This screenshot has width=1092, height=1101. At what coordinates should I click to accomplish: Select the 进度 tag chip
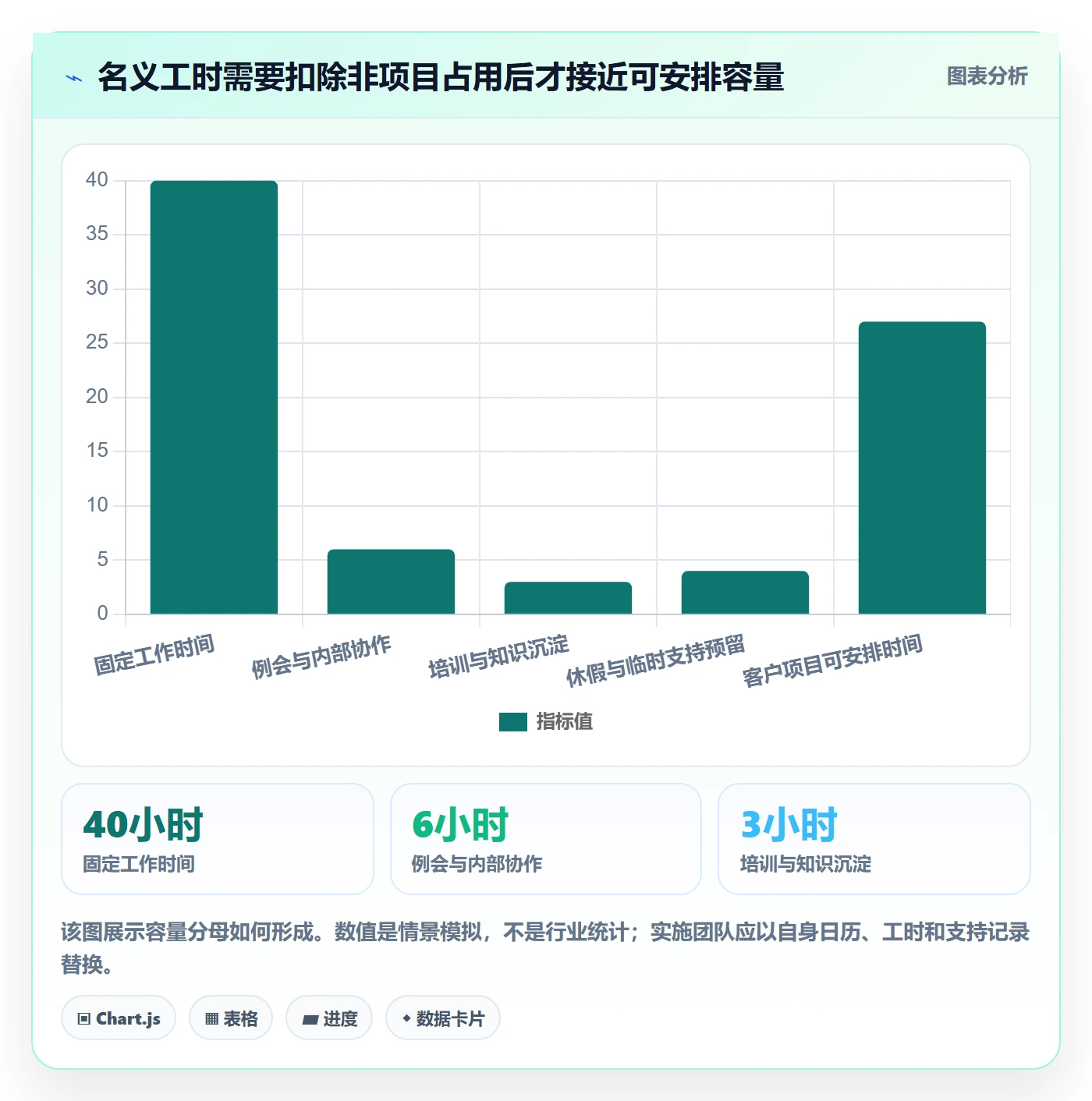(x=329, y=1018)
